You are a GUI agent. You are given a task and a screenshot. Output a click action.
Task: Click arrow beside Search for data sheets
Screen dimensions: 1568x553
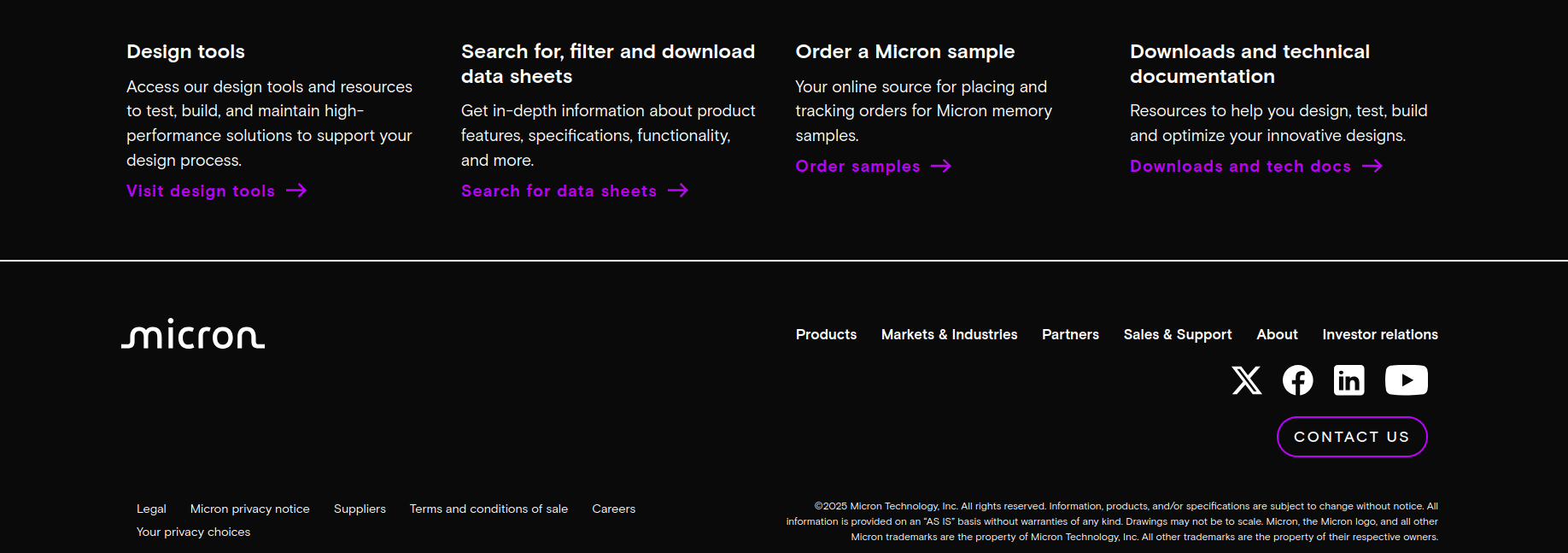pyautogui.click(x=678, y=191)
